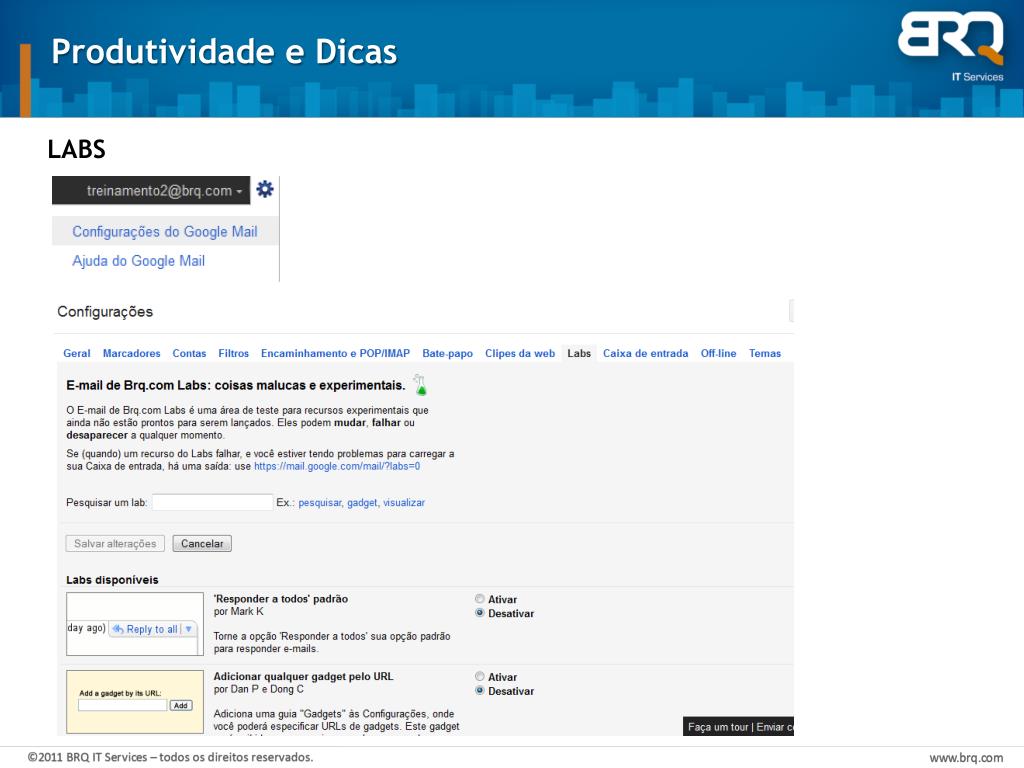Open Encaminhamento e POP/IMAP tab
Viewport: 1024px width, 768px height.
pos(335,353)
